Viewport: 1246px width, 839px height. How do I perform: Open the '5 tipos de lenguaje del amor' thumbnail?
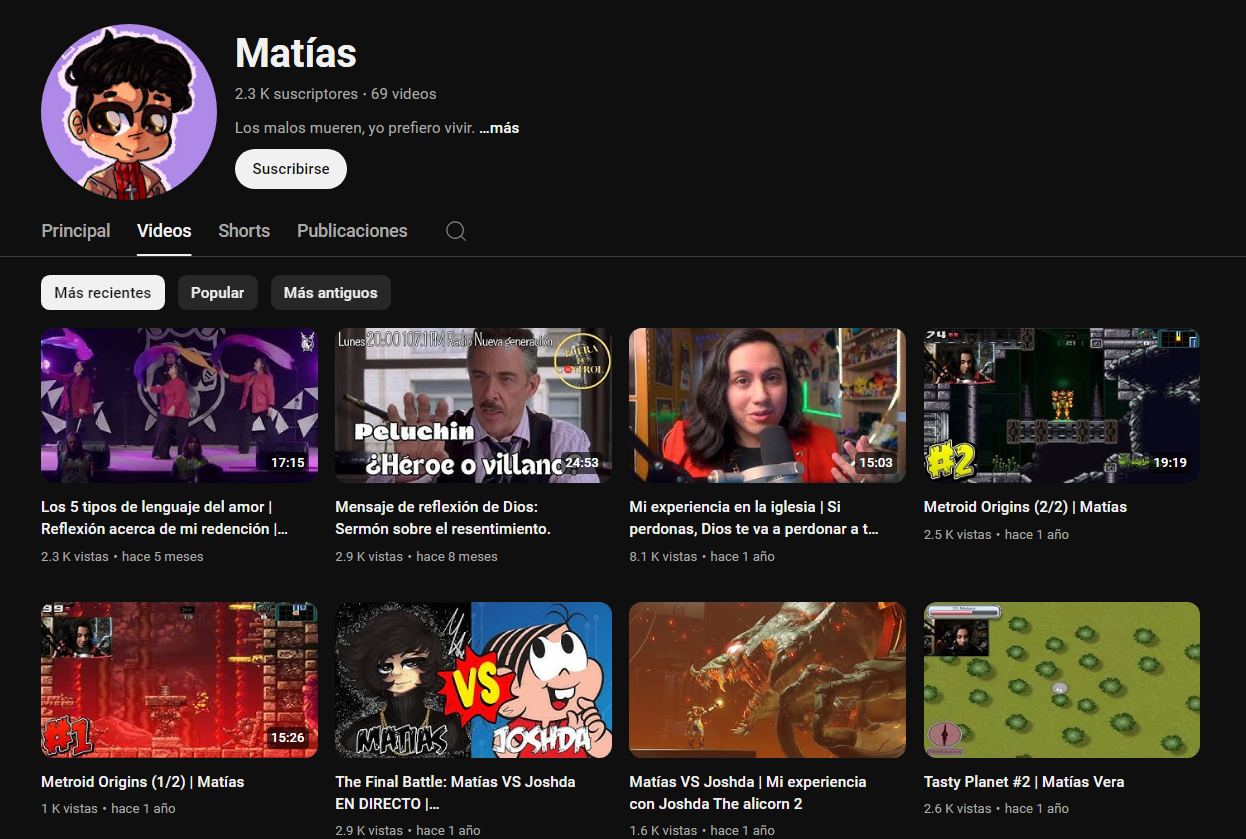pyautogui.click(x=179, y=406)
